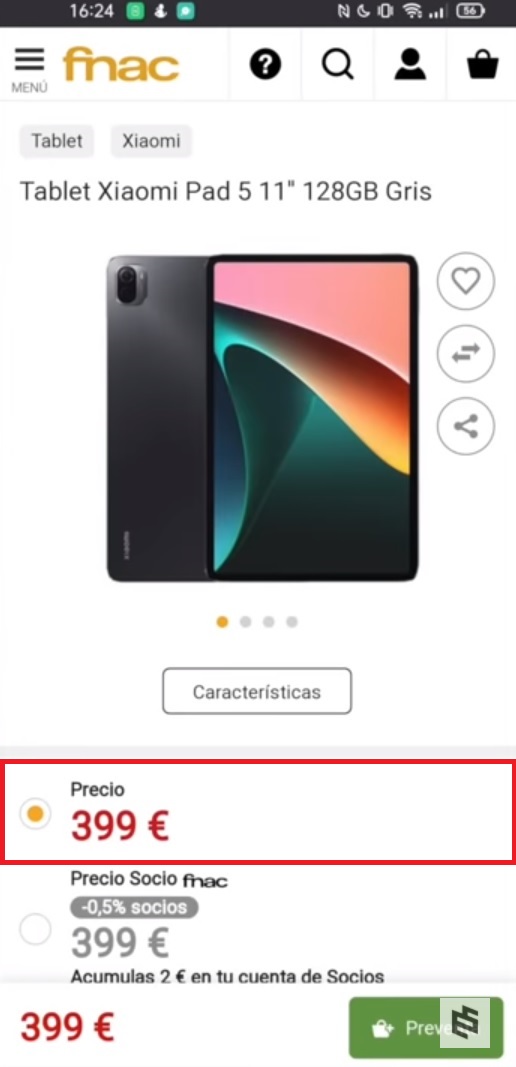Open the hamburger MENÚ icon
516x1067 pixels.
pyautogui.click(x=29, y=69)
